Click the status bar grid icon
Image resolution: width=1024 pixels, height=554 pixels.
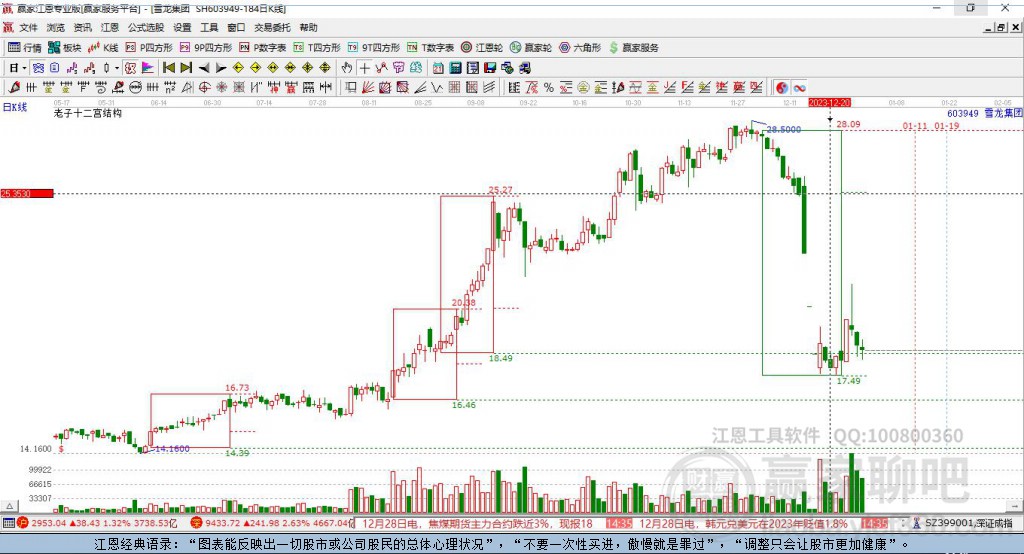point(8,523)
